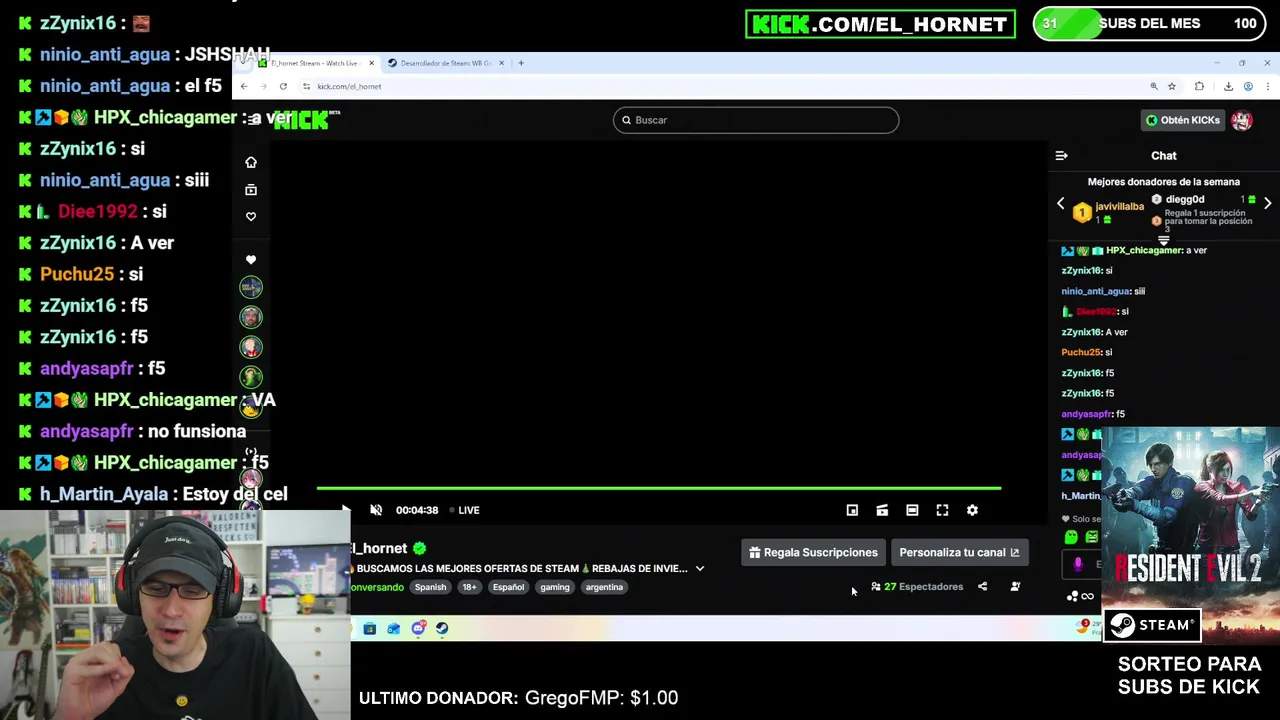
Task: Click Puchu25 username in Kick chat
Action: (1081, 352)
